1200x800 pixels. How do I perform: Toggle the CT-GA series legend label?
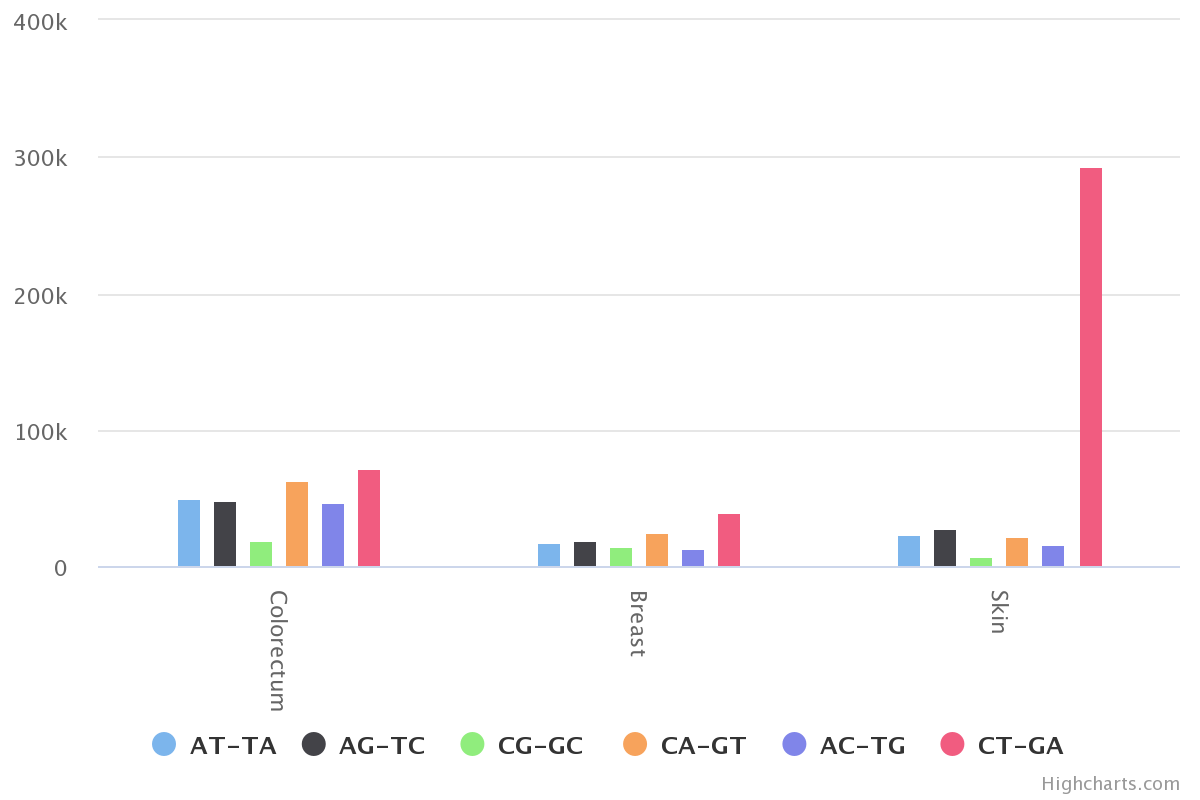(x=1020, y=745)
